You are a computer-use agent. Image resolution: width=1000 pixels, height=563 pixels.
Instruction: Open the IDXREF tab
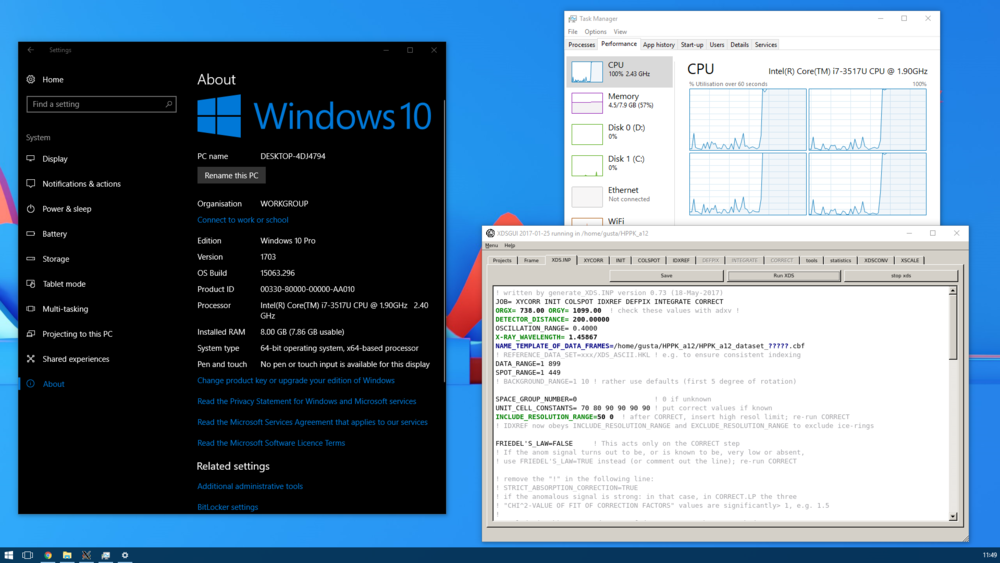click(681, 260)
